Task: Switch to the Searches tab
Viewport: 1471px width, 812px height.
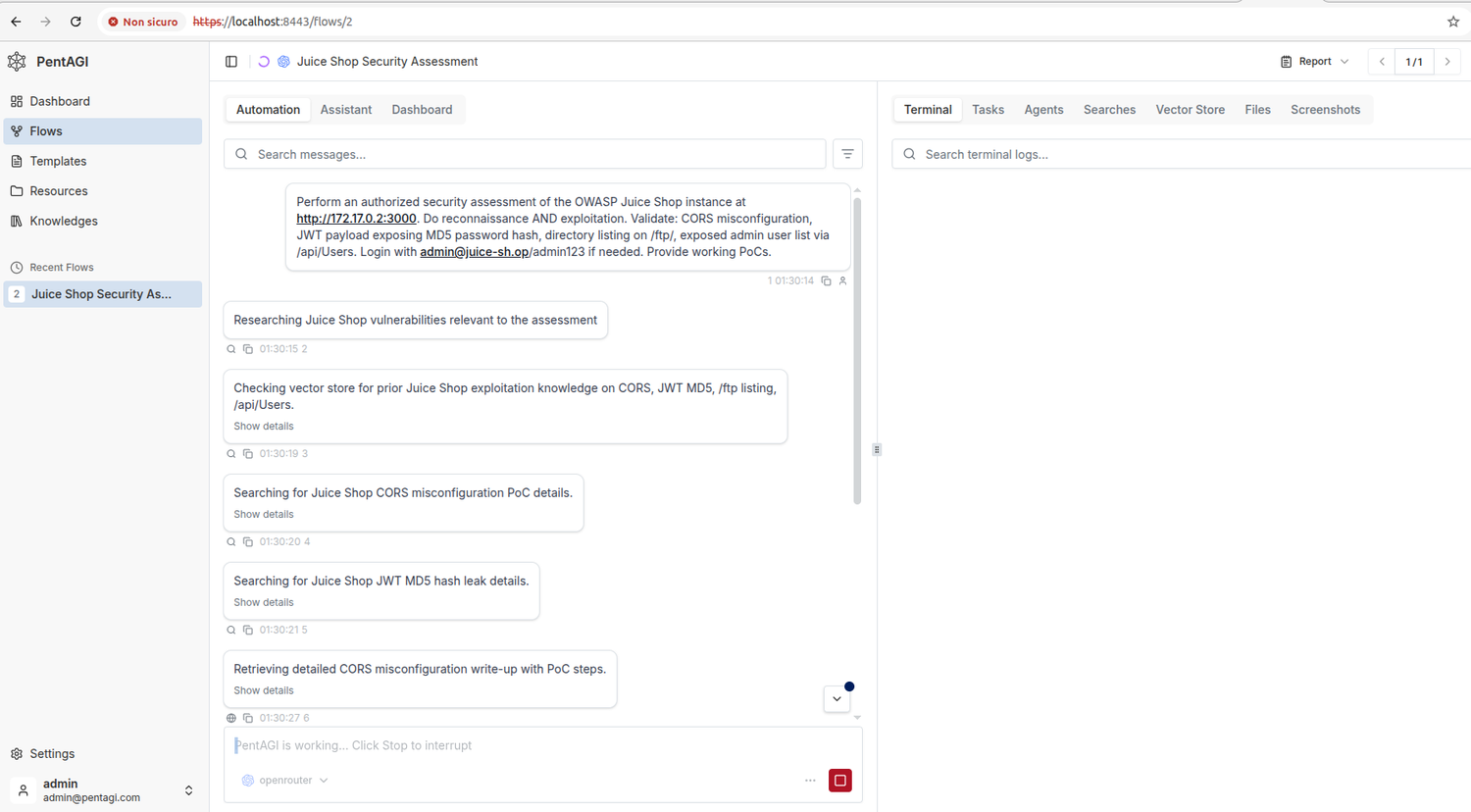Action: tap(1109, 110)
